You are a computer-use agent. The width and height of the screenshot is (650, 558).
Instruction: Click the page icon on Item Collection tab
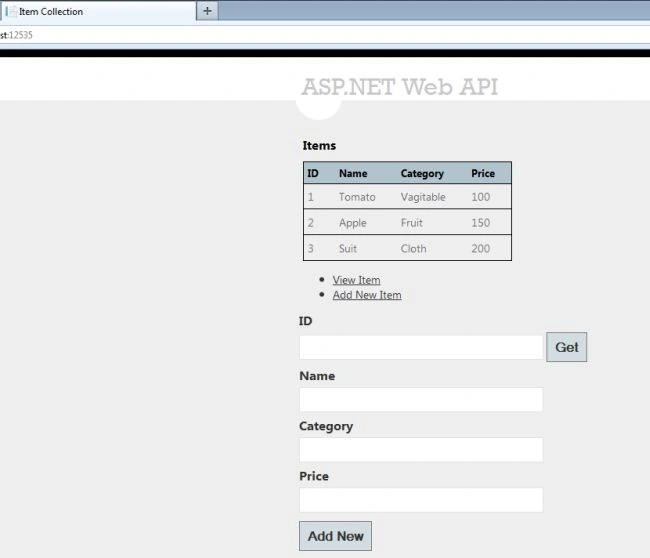[x=12, y=11]
